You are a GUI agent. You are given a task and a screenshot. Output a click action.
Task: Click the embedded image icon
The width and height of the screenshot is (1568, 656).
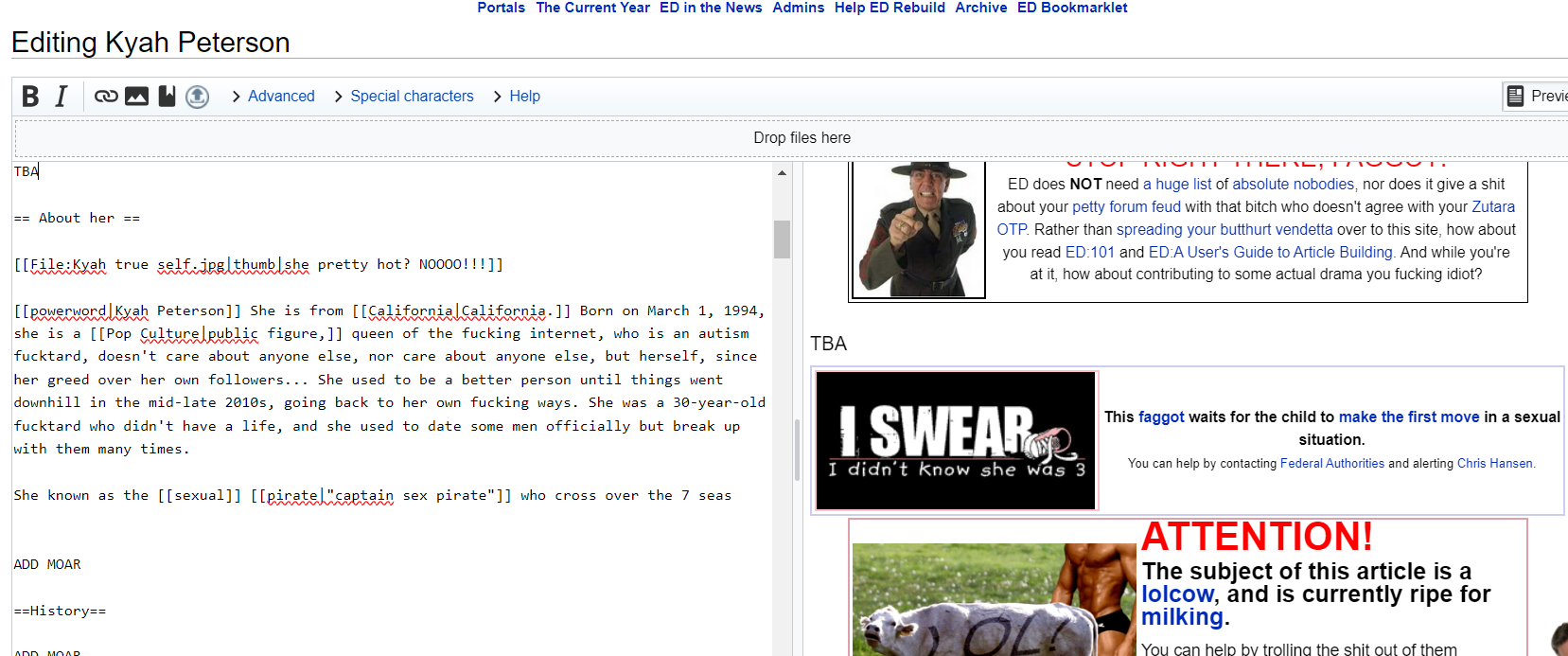point(136,97)
